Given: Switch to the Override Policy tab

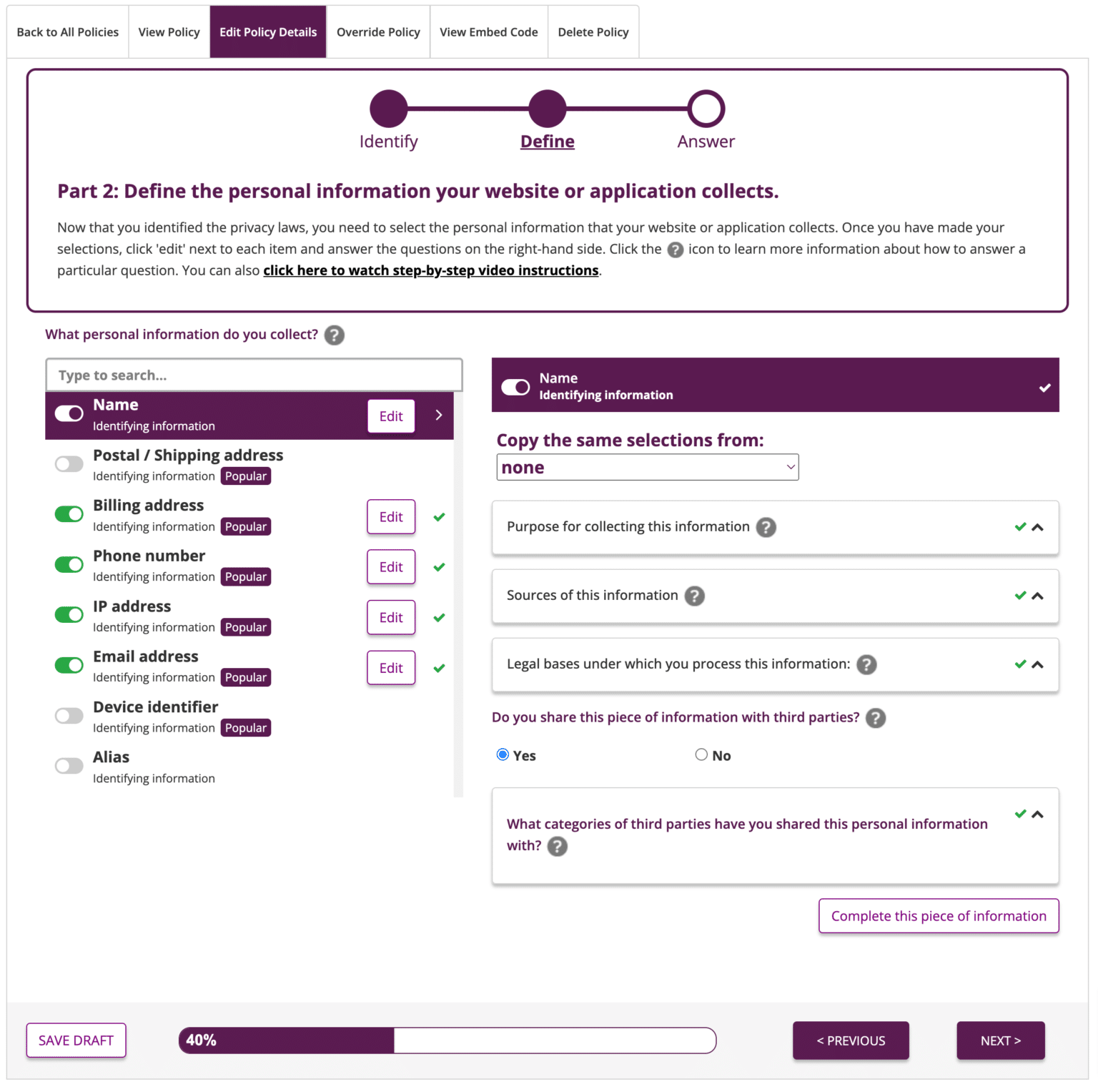Looking at the screenshot, I should coord(378,32).
